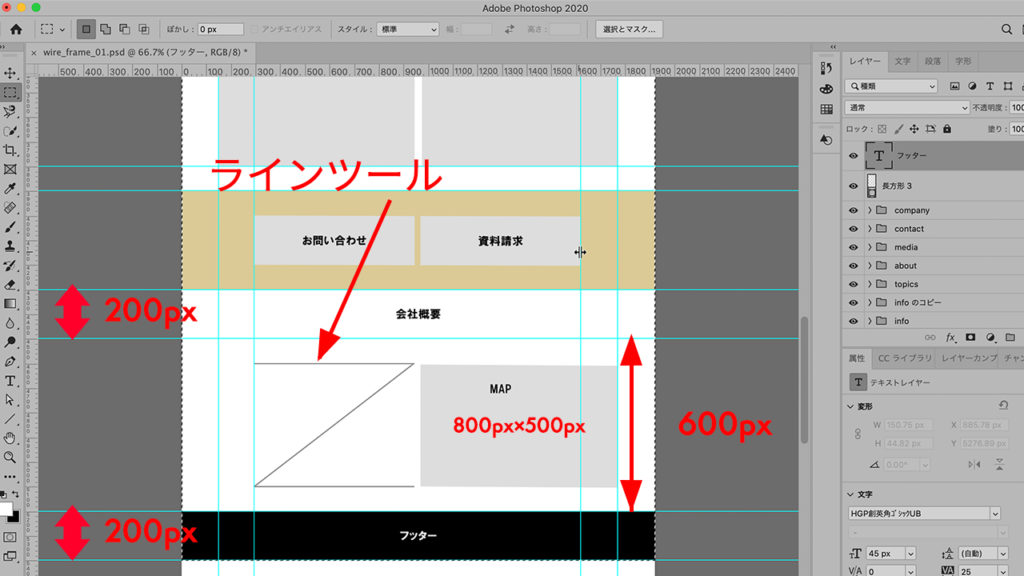
Task: Open the search magnifier in options bar
Action: coord(1006,29)
